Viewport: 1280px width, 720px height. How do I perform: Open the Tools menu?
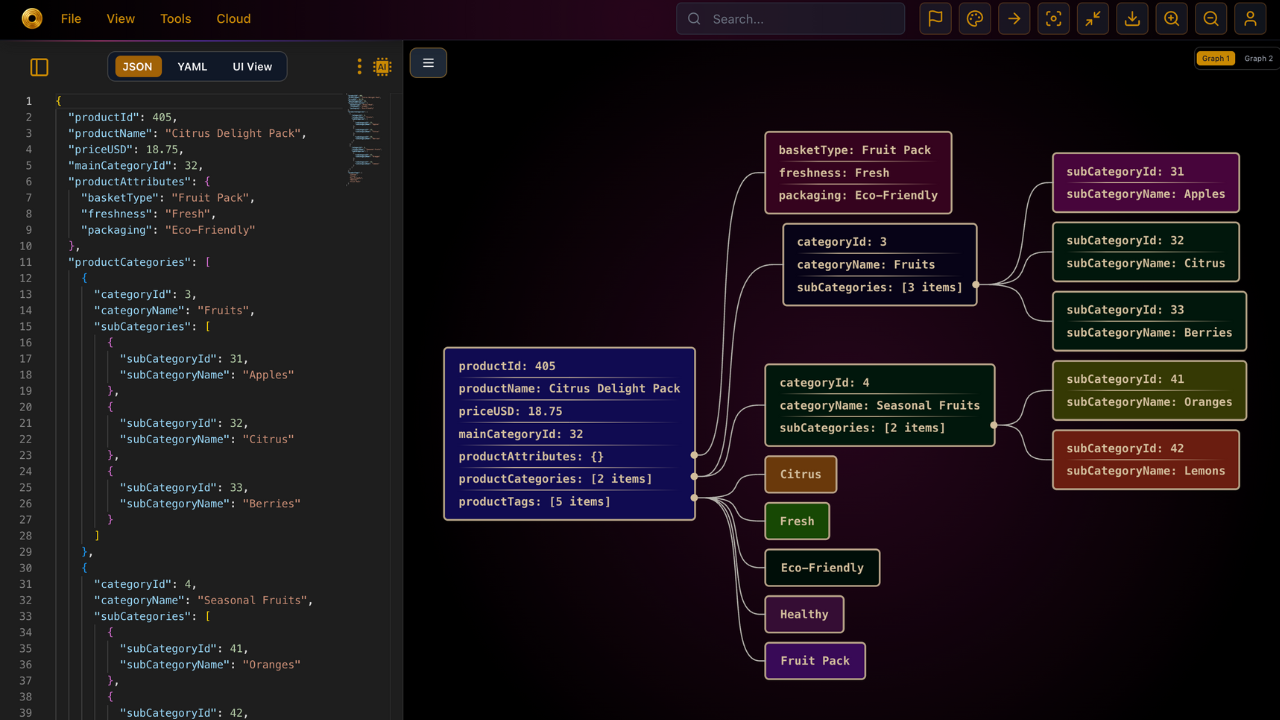[175, 18]
